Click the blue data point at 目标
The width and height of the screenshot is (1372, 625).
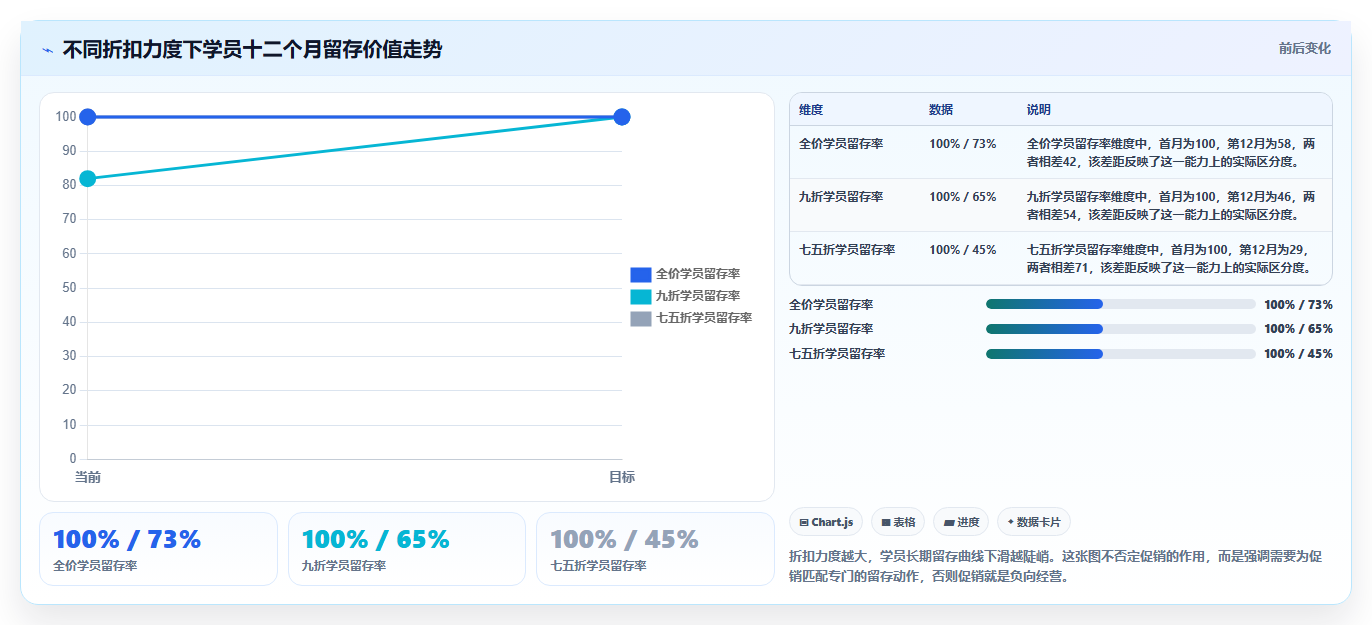tap(621, 117)
